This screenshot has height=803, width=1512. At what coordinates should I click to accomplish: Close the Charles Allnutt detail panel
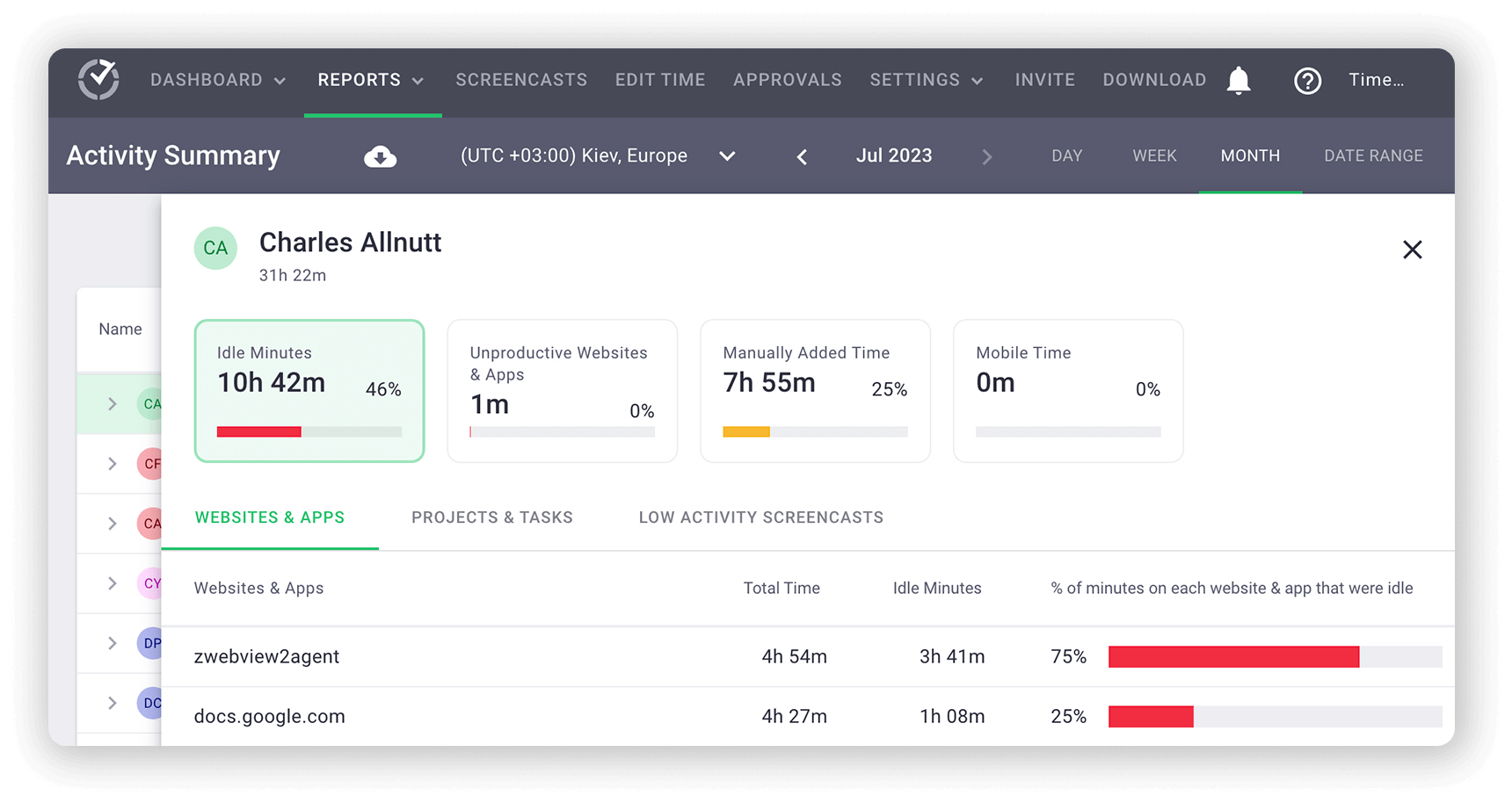pyautogui.click(x=1413, y=250)
